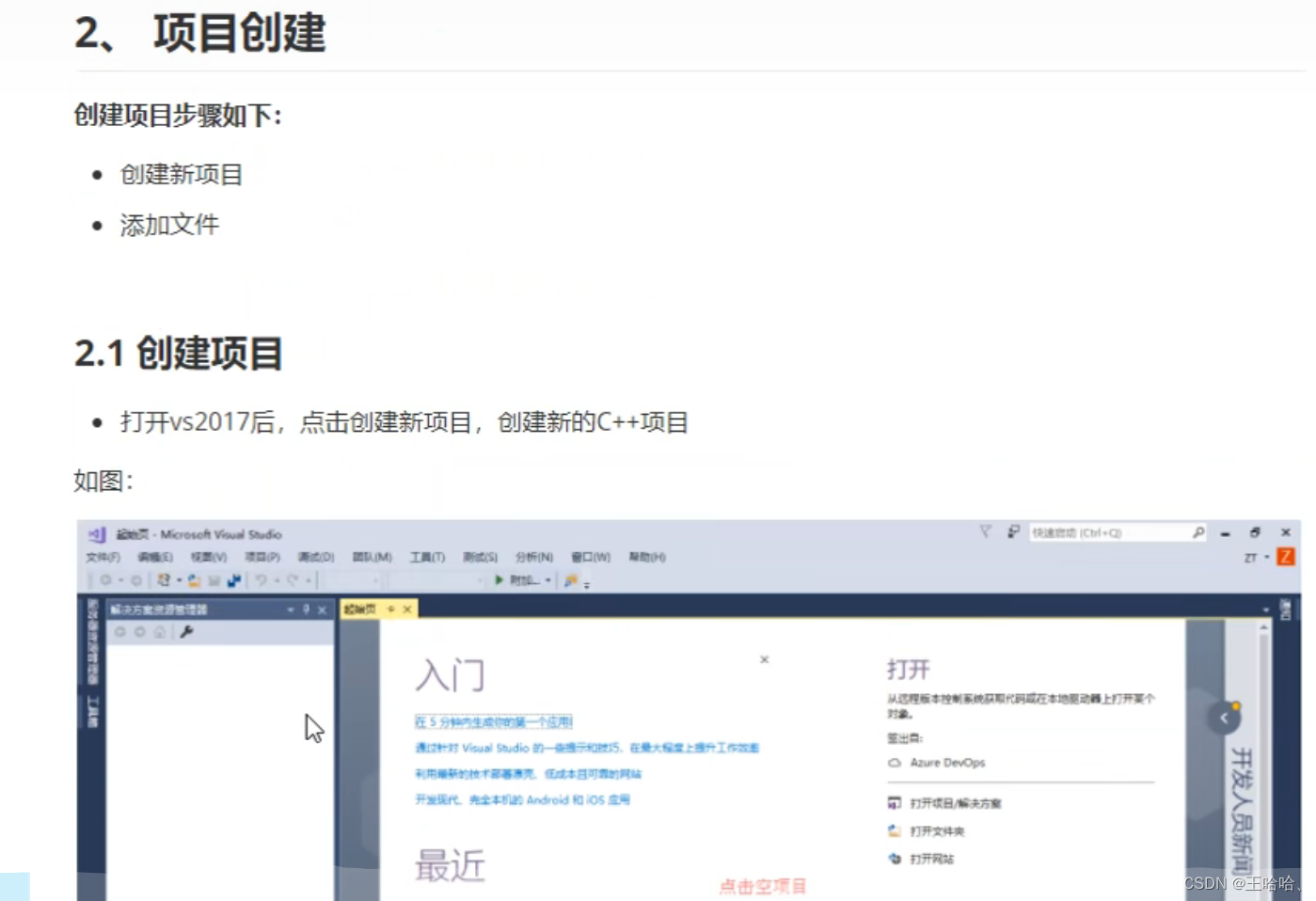Screen dimensions: 1316x901
Task: Click the Save toolbar icon
Action: [214, 581]
